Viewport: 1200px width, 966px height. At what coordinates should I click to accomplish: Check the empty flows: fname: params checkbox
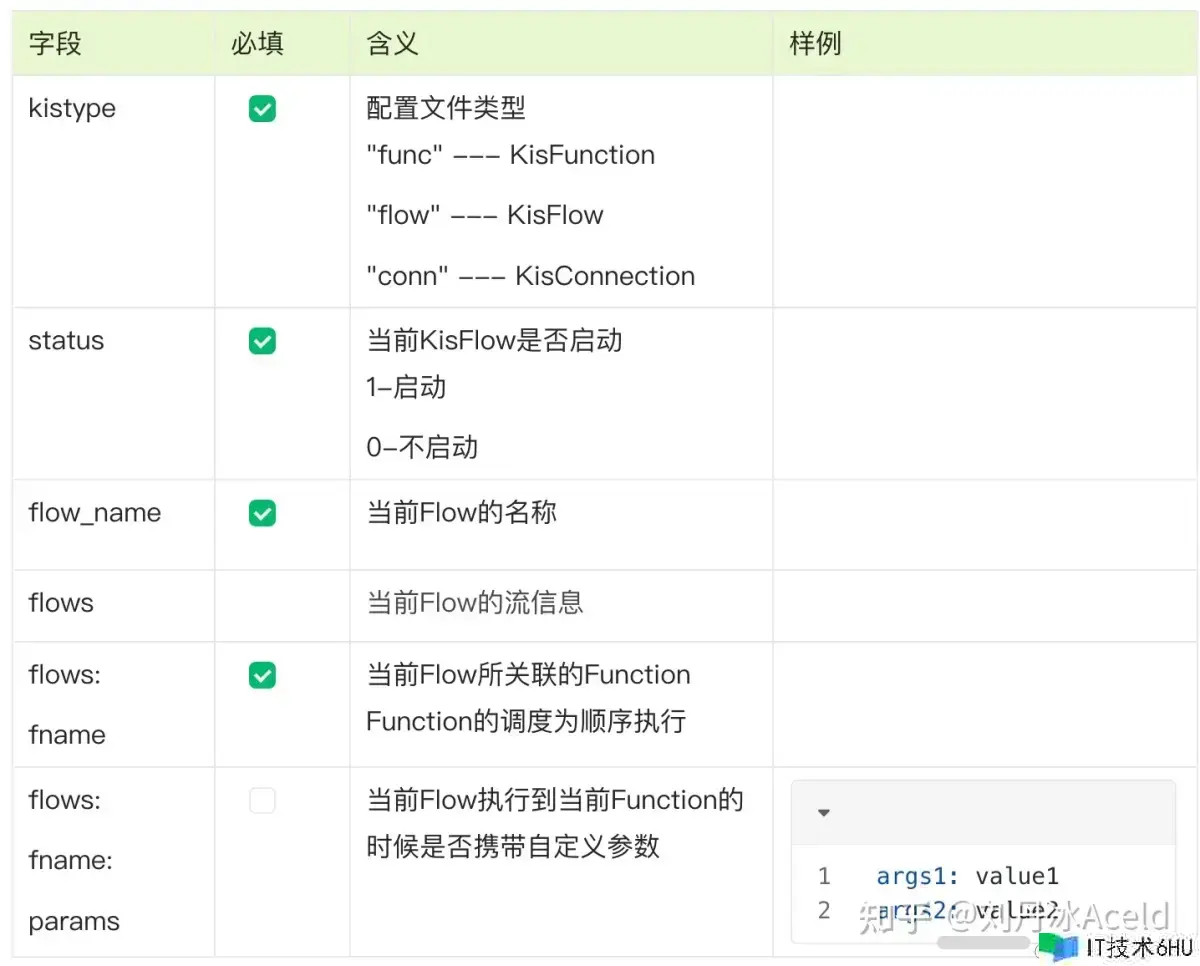coord(262,801)
